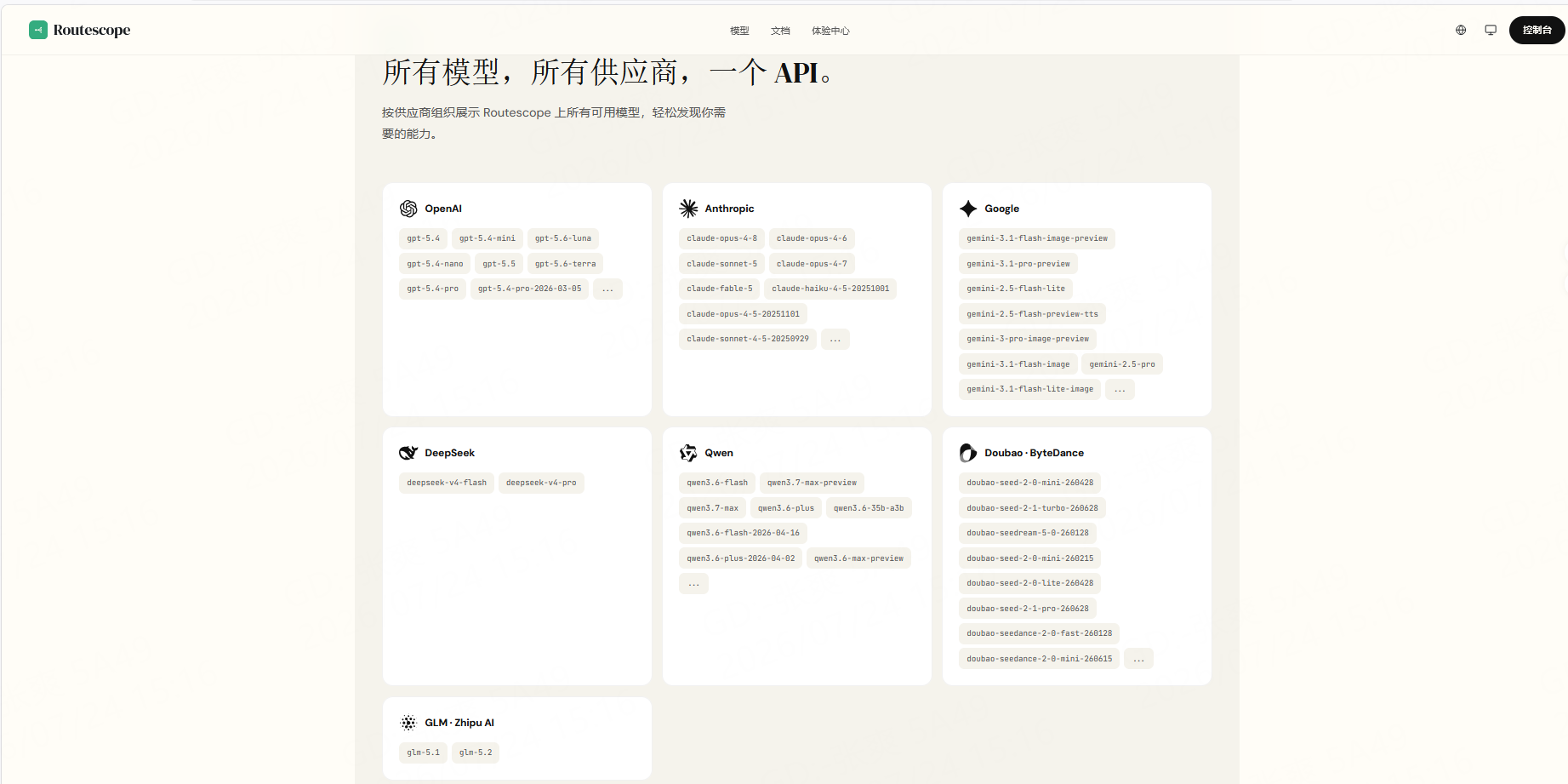Select the claude-opus-4-5-20251101 chip
This screenshot has height=784, width=1568.
coord(743,314)
